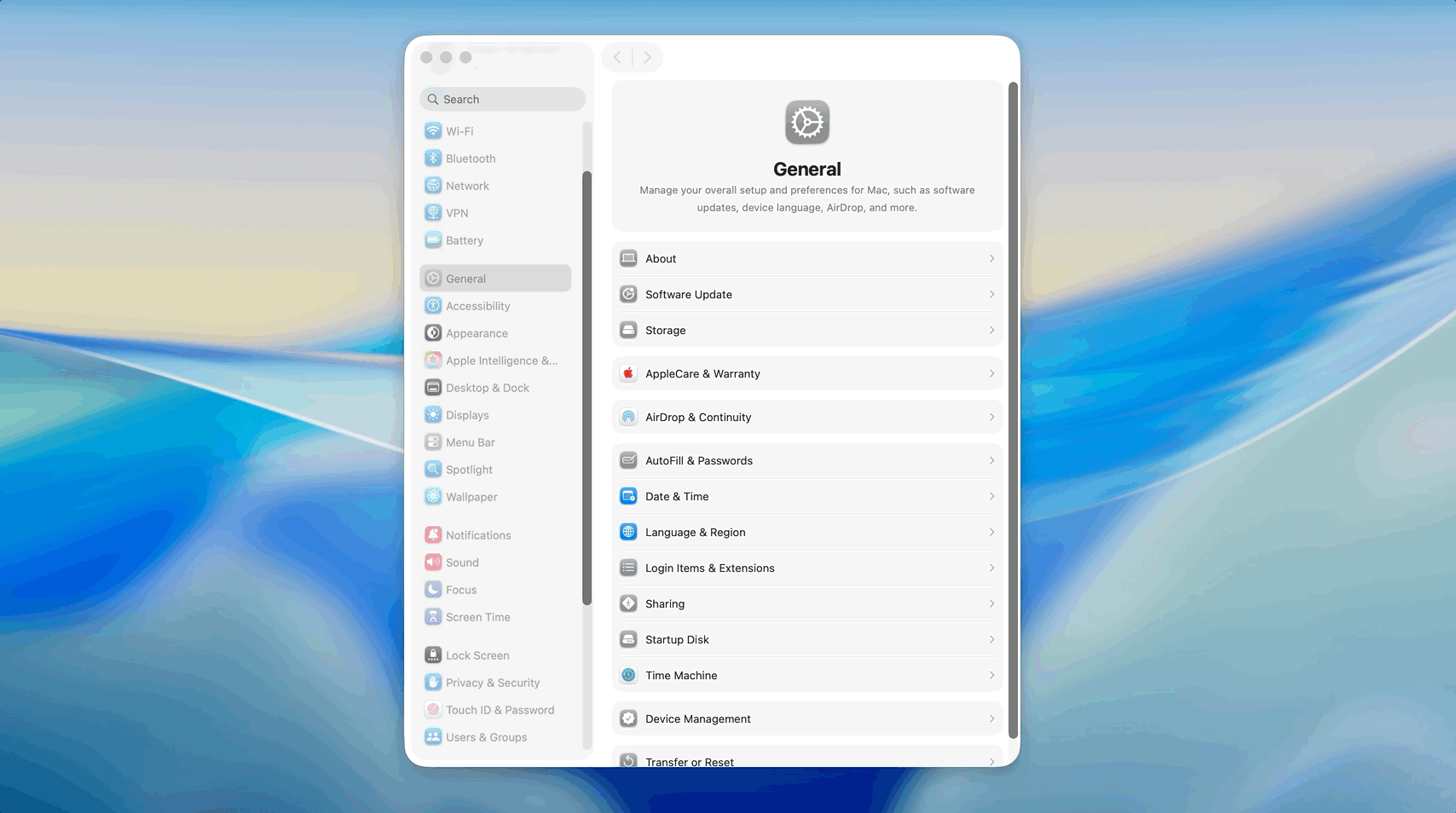
Task: Select the Bluetooth icon in sidebar
Action: [433, 159]
